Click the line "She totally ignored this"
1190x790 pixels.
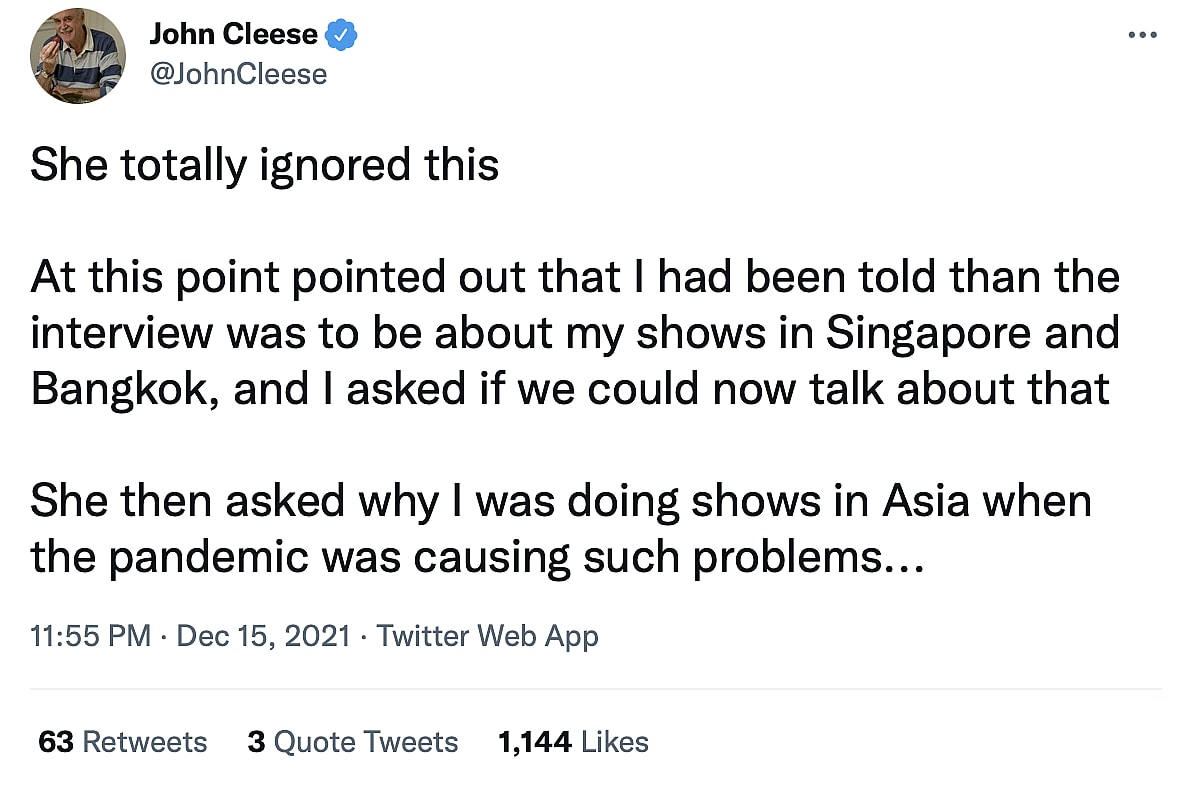(265, 165)
